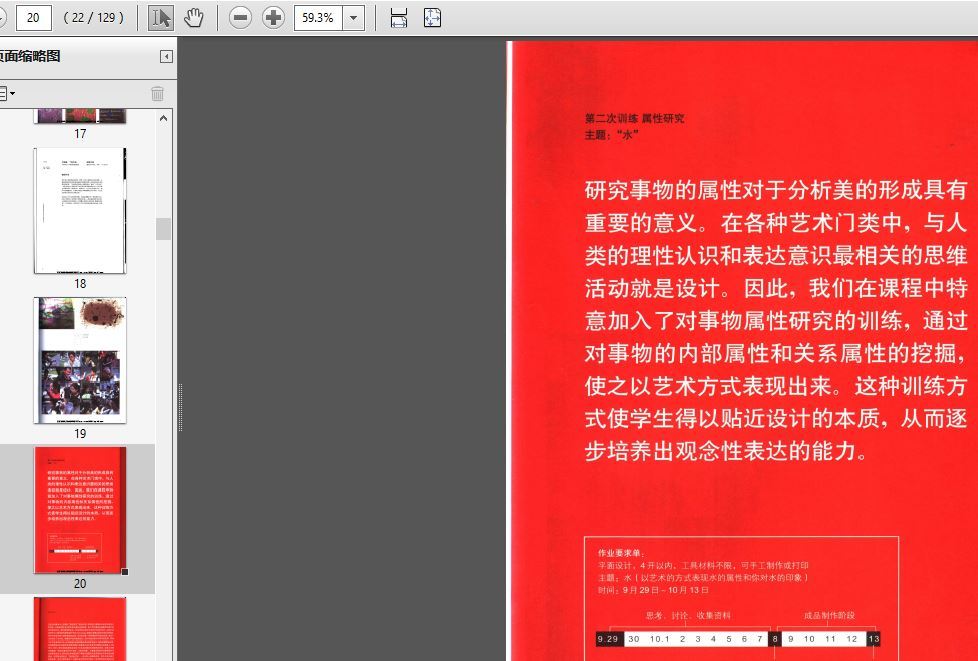Click page count text ( 22 / 129 )
Image resolution: width=978 pixels, height=661 pixels.
[x=94, y=17]
